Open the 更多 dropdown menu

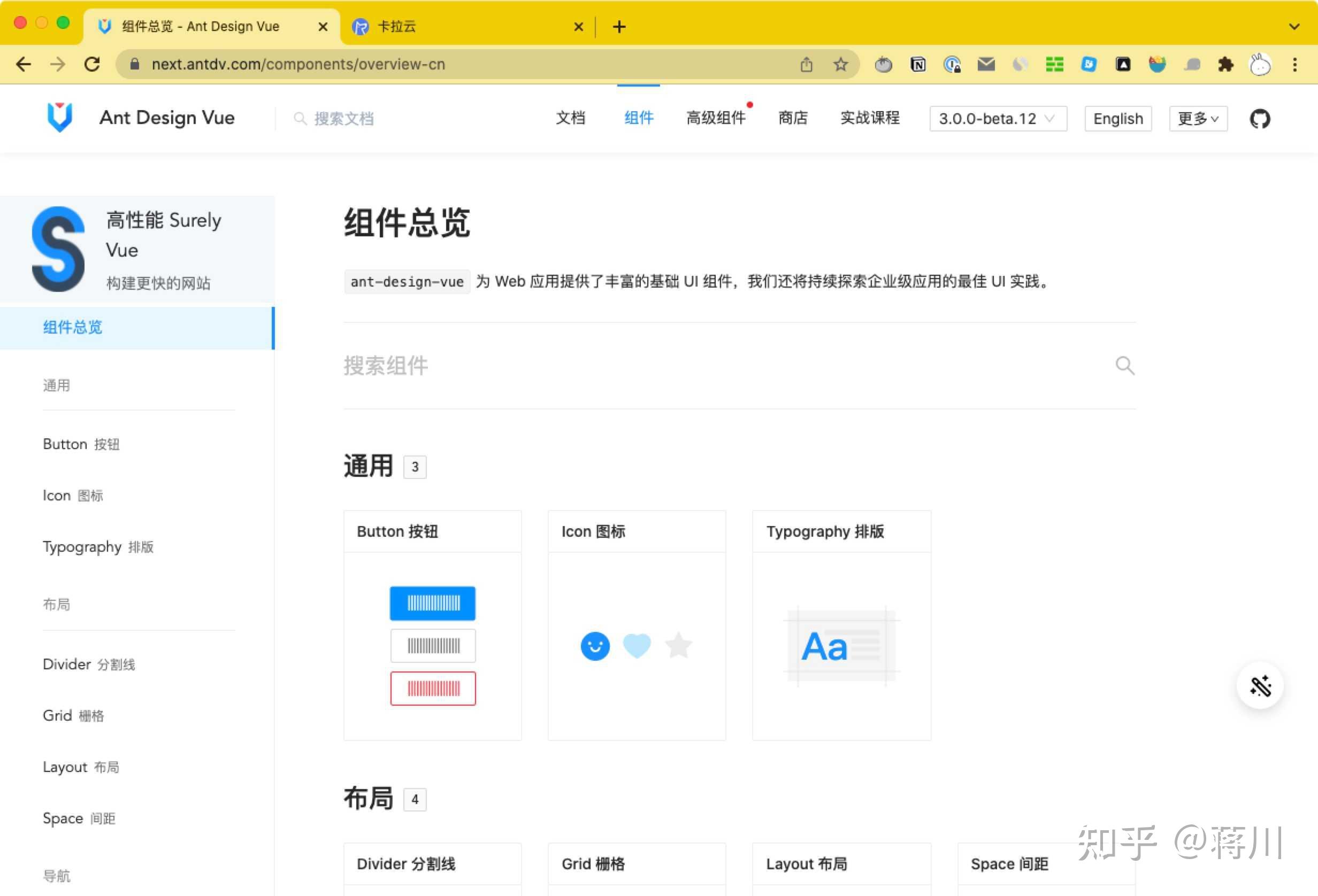click(x=1197, y=119)
